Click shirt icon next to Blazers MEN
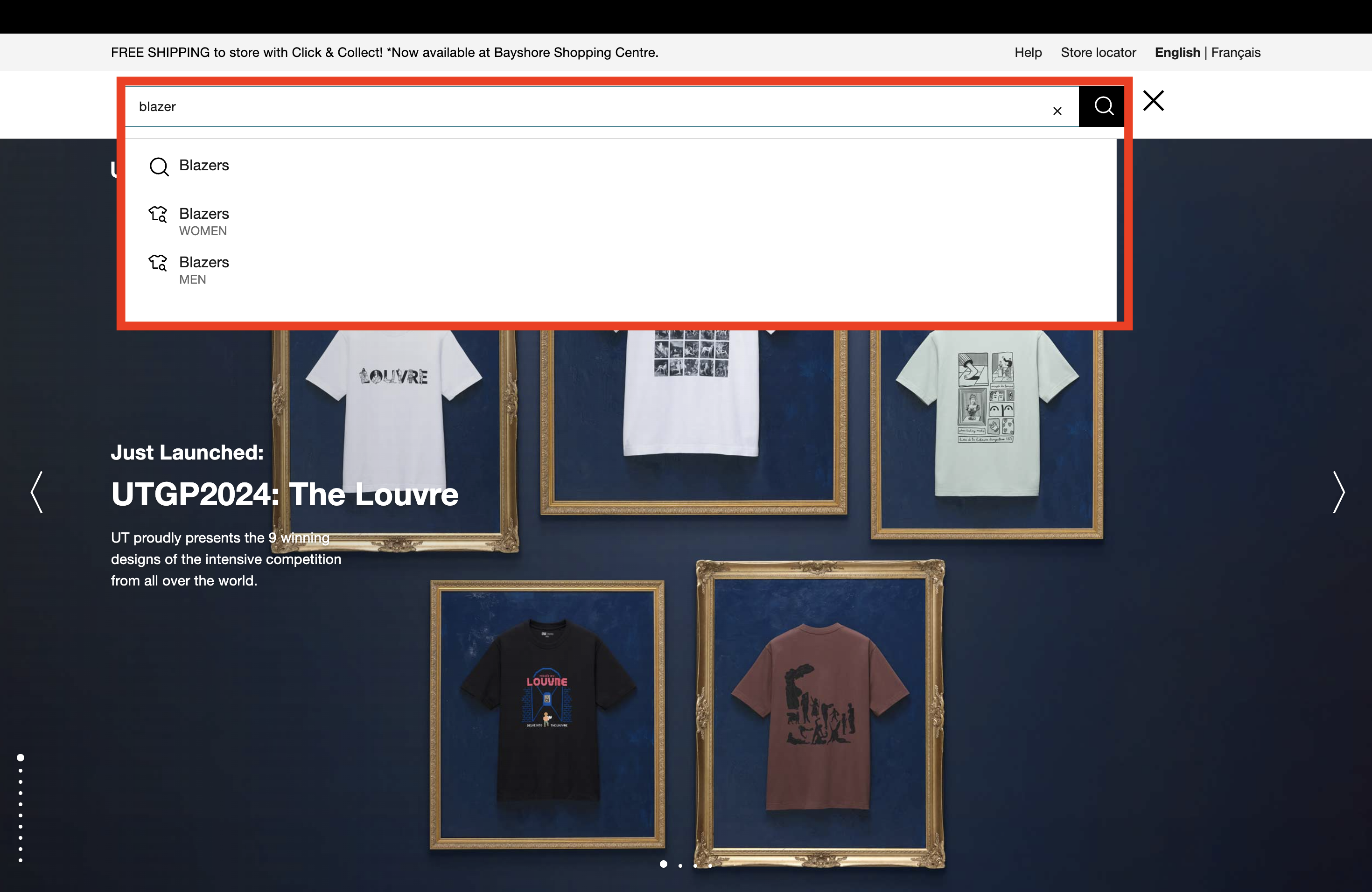The height and width of the screenshot is (892, 1372). pyautogui.click(x=158, y=263)
